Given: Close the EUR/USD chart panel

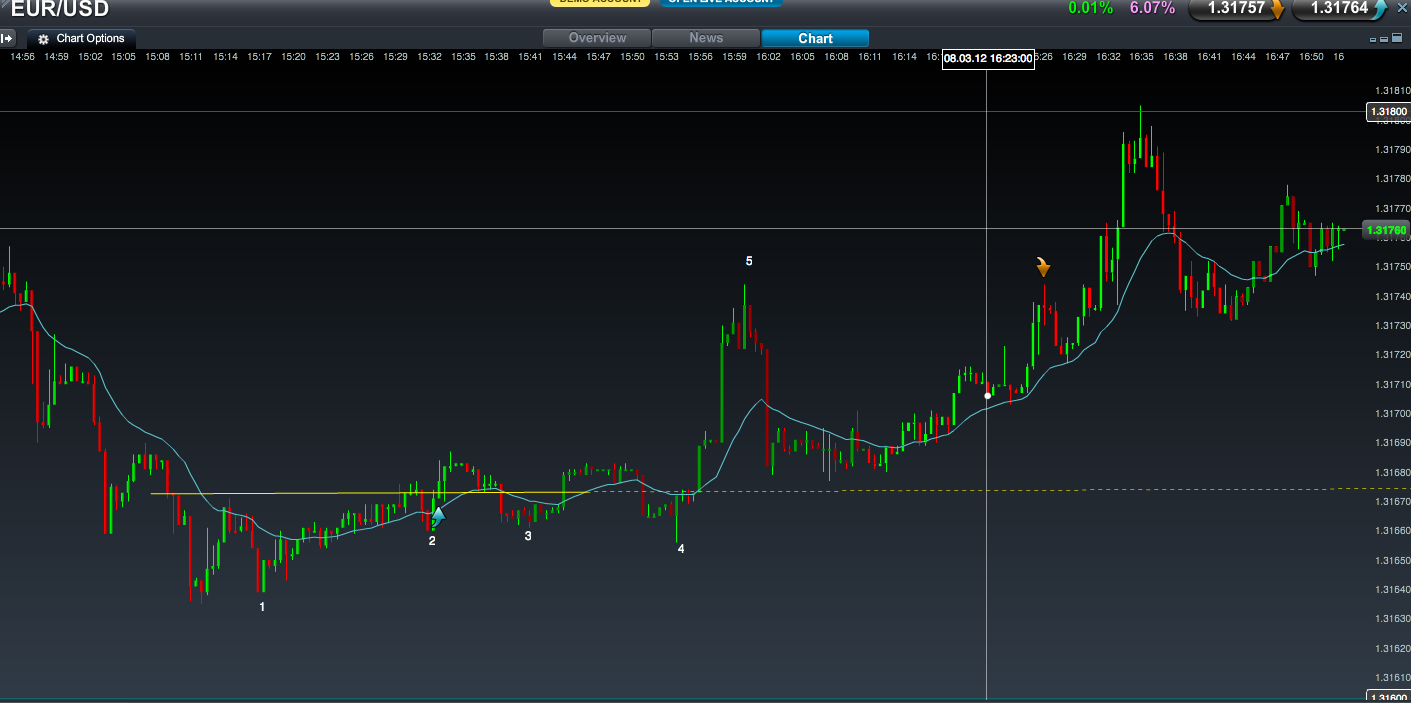Looking at the screenshot, I should tap(1401, 8).
